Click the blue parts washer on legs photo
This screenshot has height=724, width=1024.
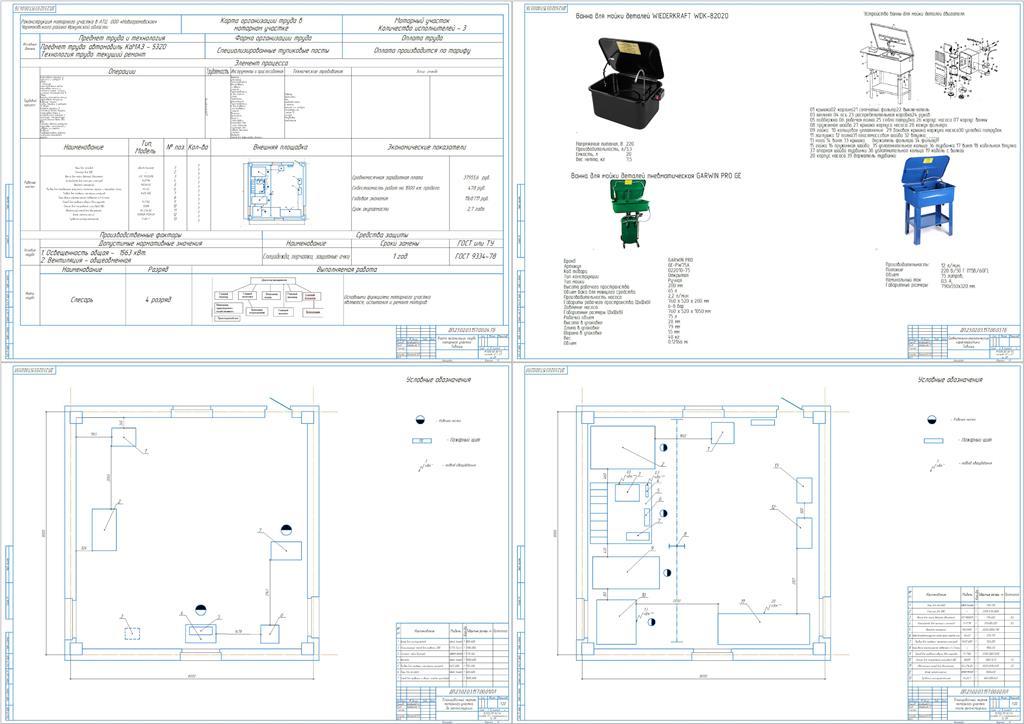coord(926,200)
